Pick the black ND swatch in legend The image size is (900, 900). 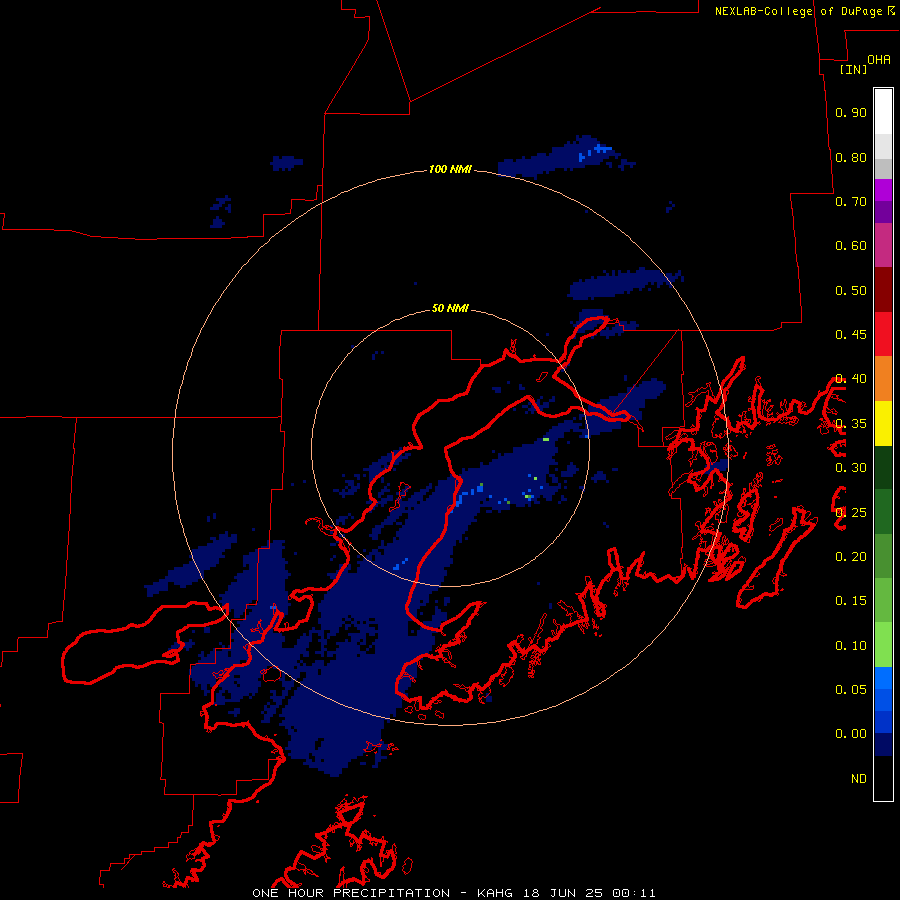pos(883,778)
